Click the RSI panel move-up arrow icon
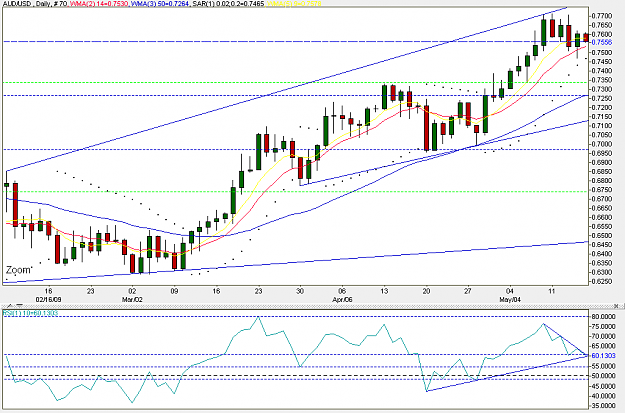Image resolution: width=625 pixels, height=413 pixels. coord(10,306)
